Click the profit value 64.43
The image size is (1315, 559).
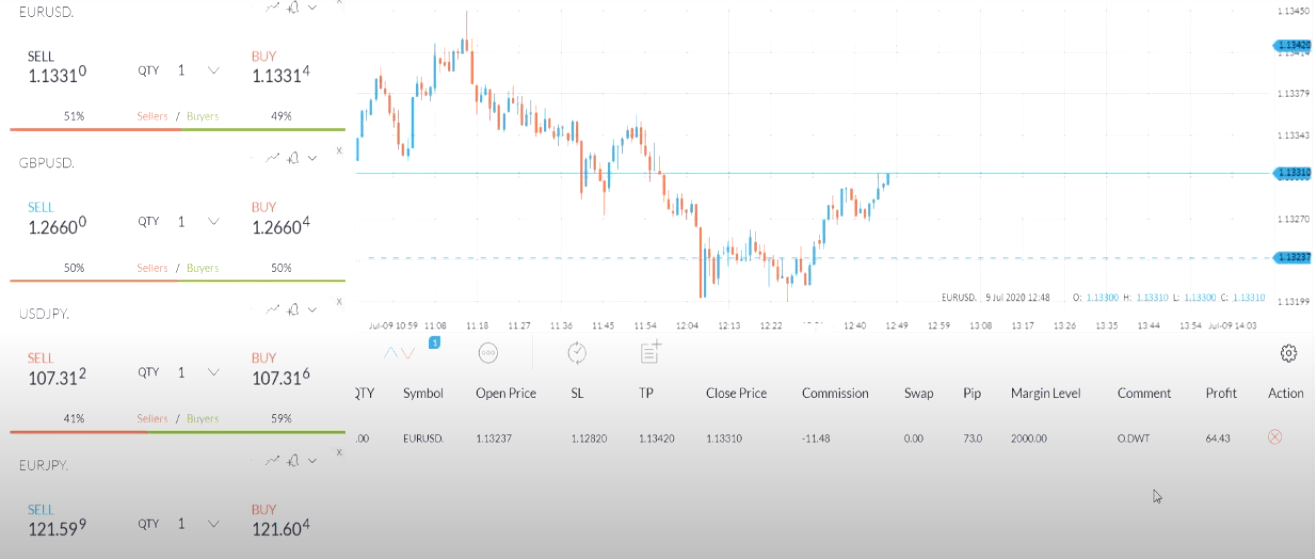click(x=1218, y=437)
